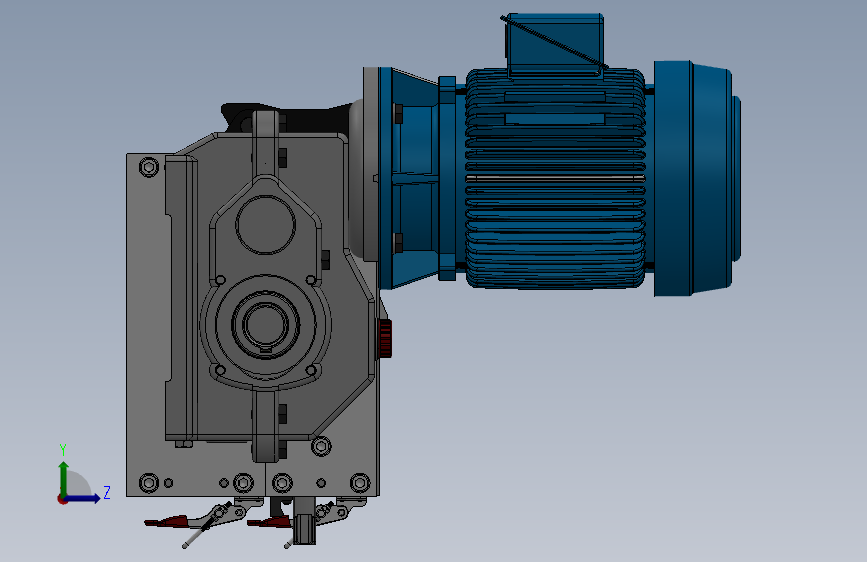Select the red breather plug on gearbox
This screenshot has width=867, height=562.
click(x=385, y=338)
